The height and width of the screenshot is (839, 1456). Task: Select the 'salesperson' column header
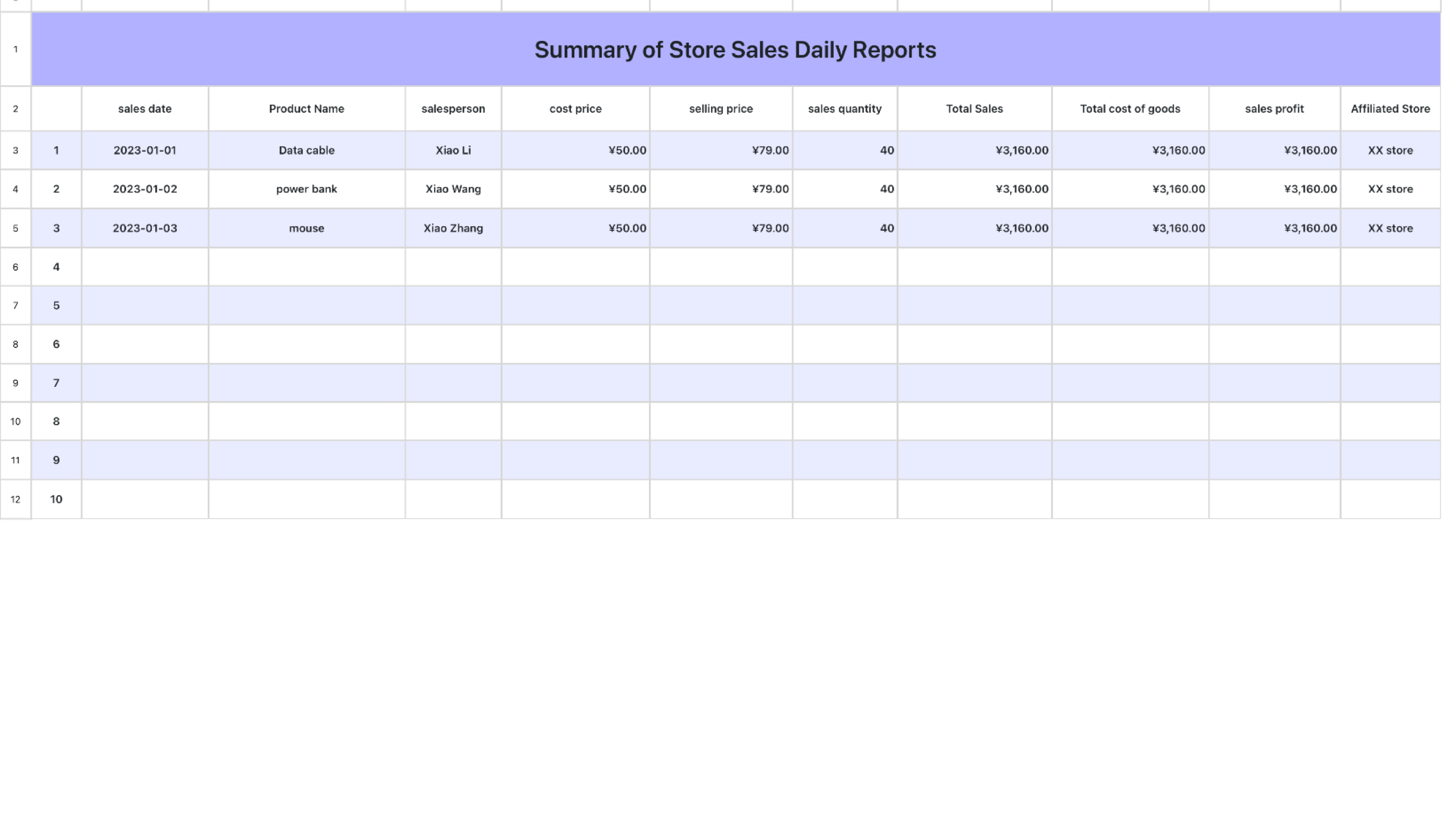tap(453, 109)
